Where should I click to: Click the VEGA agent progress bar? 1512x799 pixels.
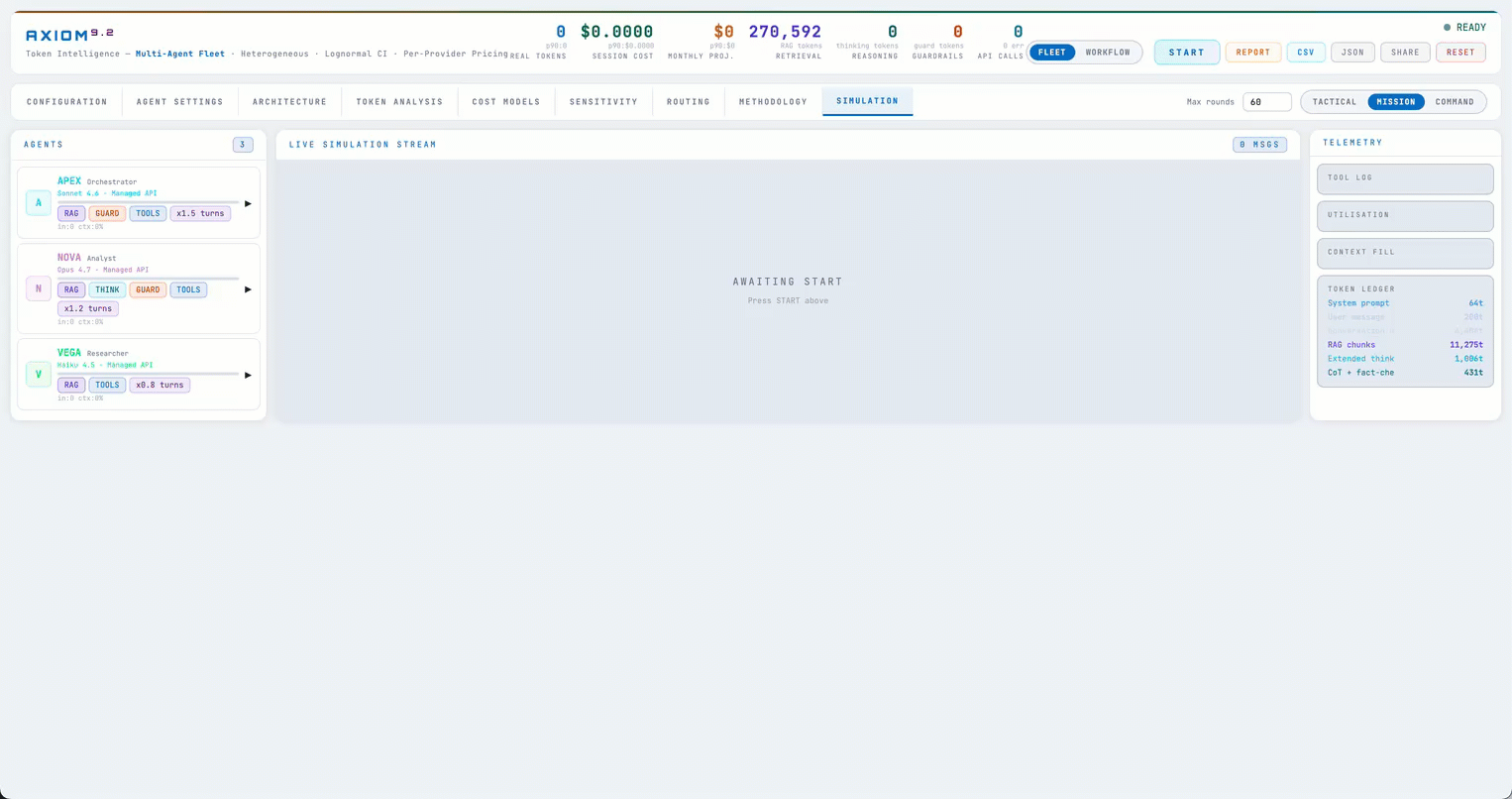tap(148, 374)
